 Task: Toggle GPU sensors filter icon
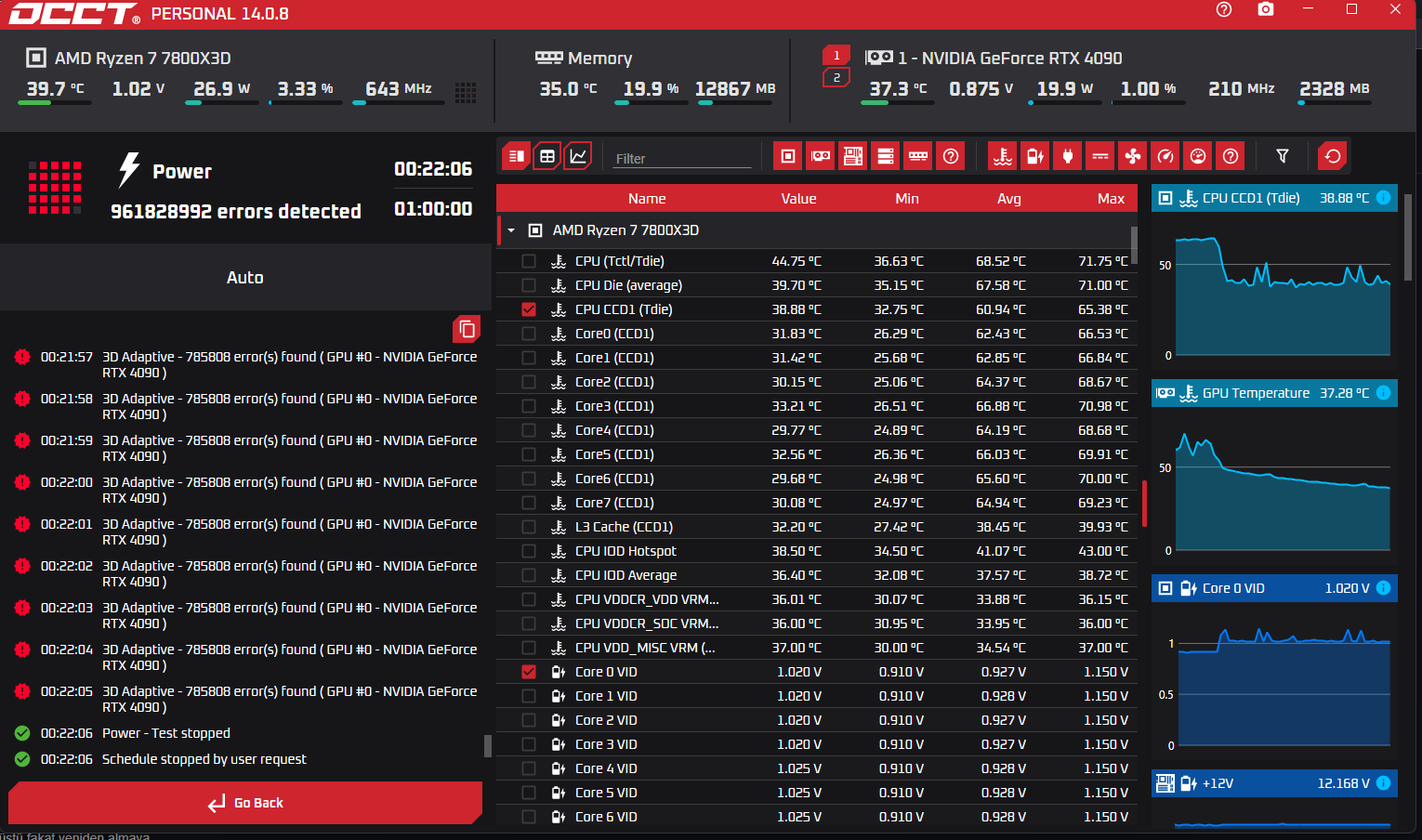(821, 156)
